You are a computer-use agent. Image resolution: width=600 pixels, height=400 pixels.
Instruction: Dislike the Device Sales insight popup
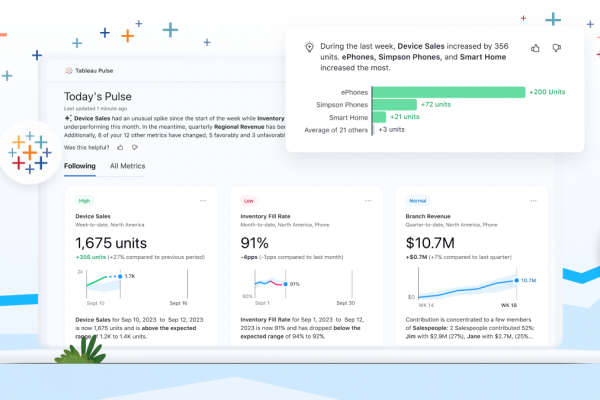(556, 48)
